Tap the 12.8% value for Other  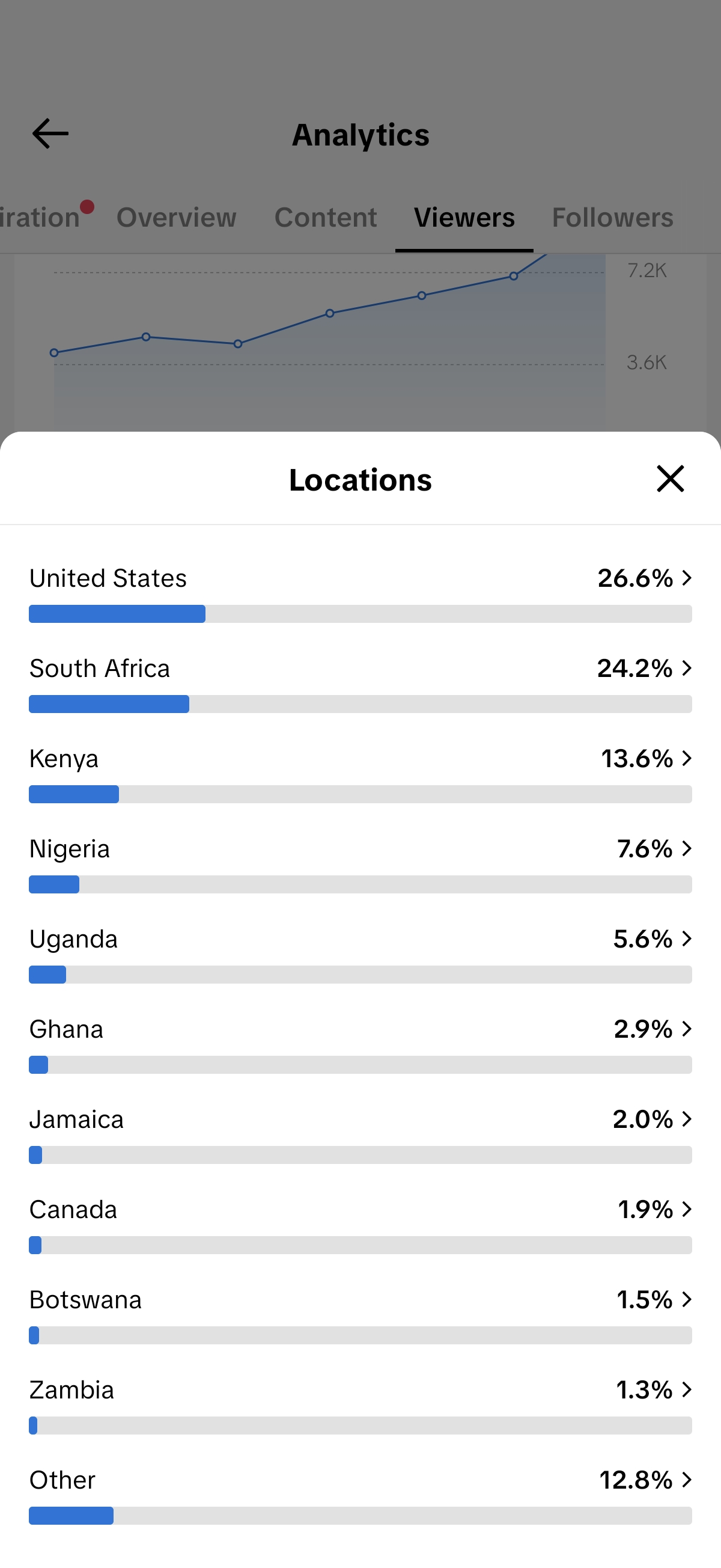coord(636,1480)
